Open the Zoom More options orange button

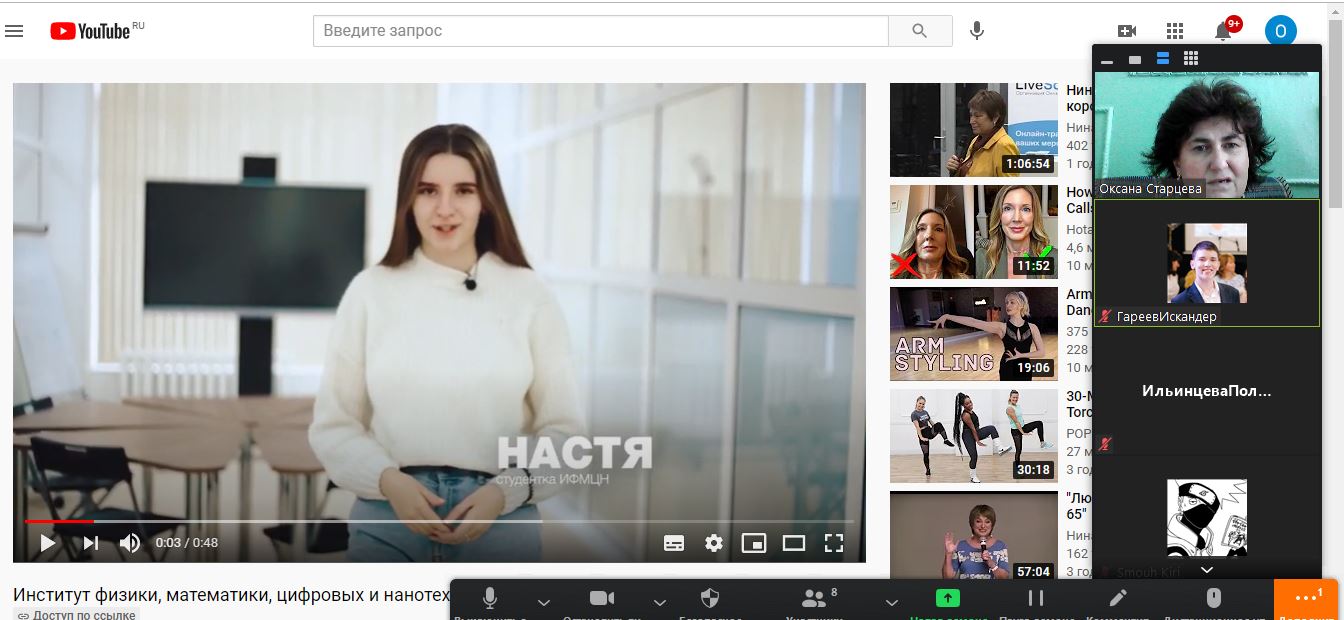coord(1306,599)
